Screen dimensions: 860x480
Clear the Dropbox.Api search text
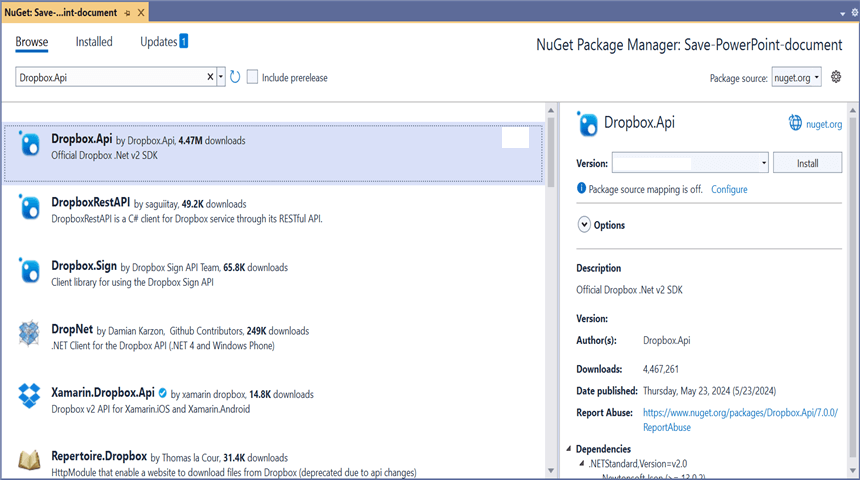click(210, 77)
